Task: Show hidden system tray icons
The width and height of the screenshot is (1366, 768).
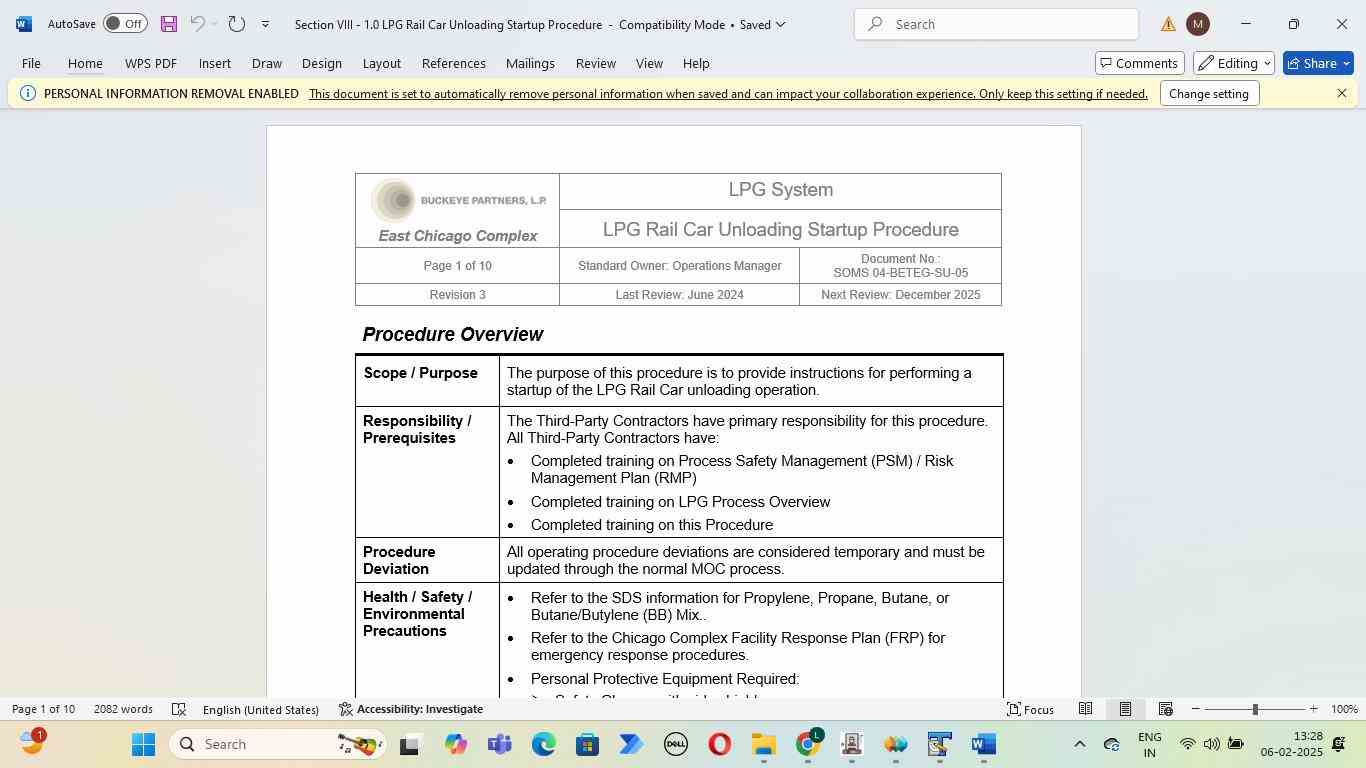Action: pos(1079,744)
